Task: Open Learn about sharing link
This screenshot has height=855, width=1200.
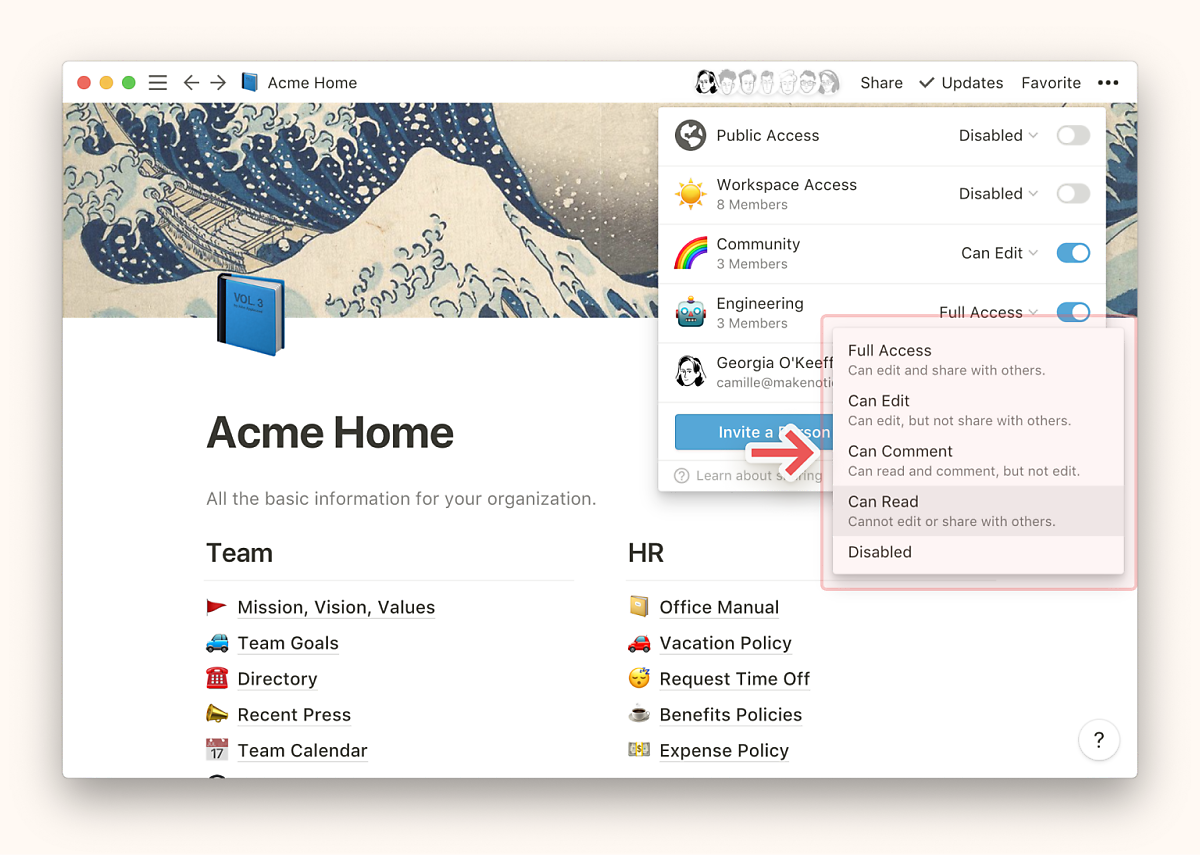Action: pos(757,476)
